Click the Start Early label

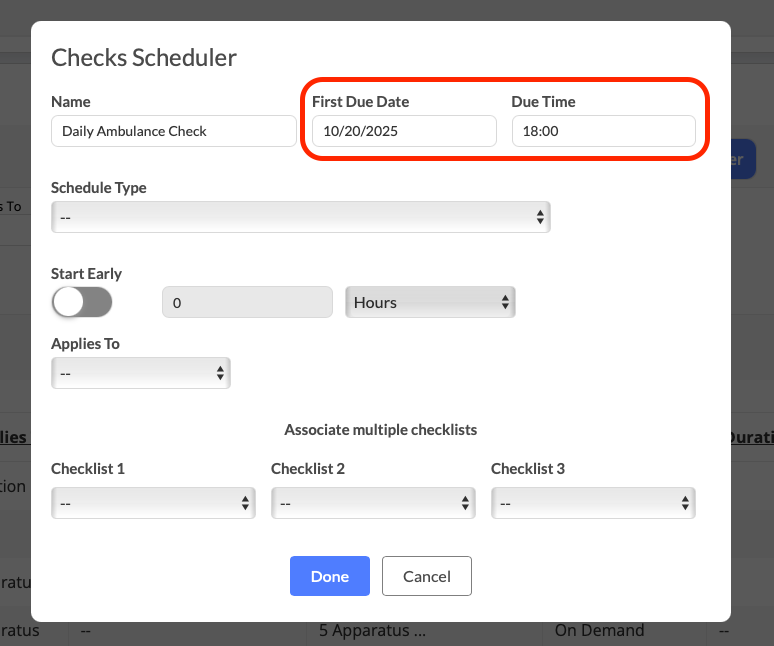(86, 273)
